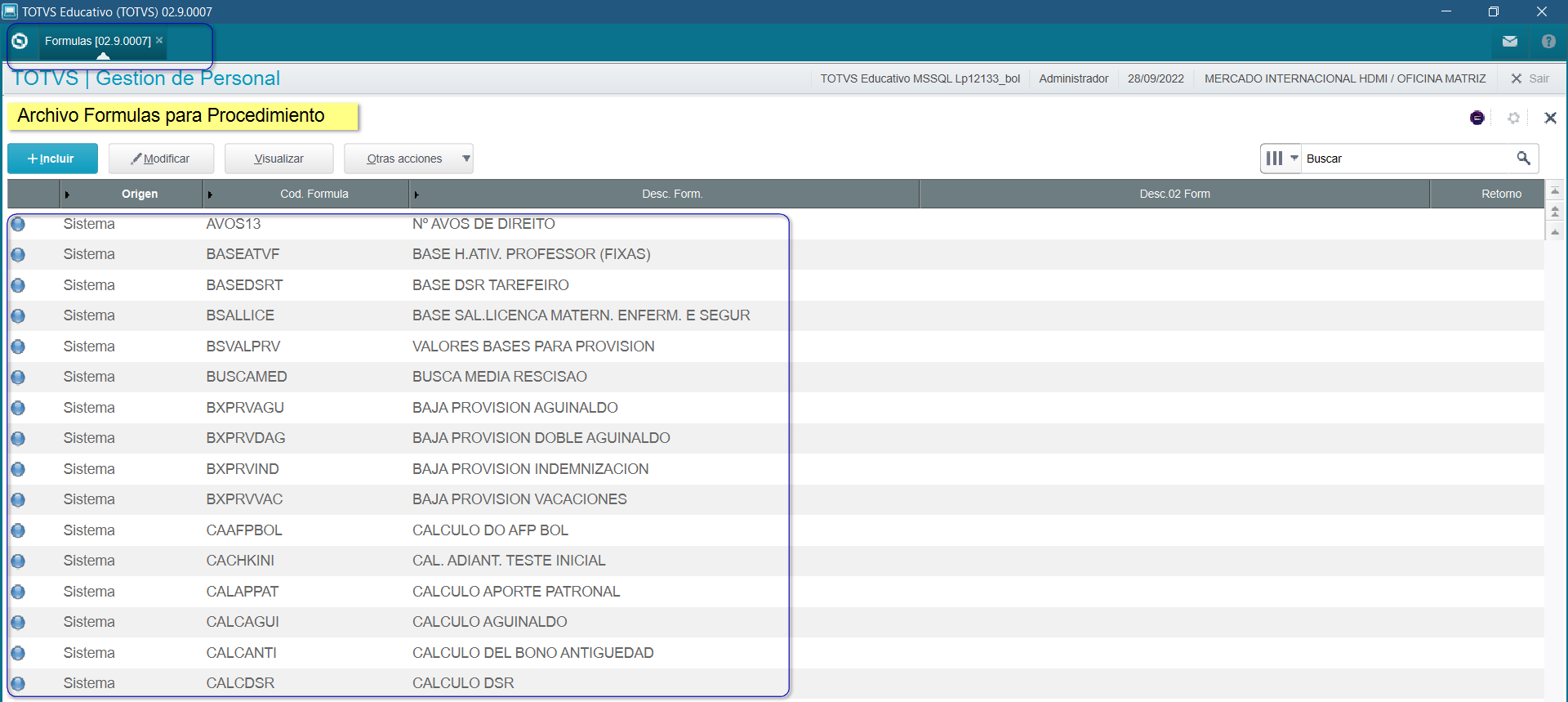Select the blue status icon for BXPRVAGU

[18, 408]
